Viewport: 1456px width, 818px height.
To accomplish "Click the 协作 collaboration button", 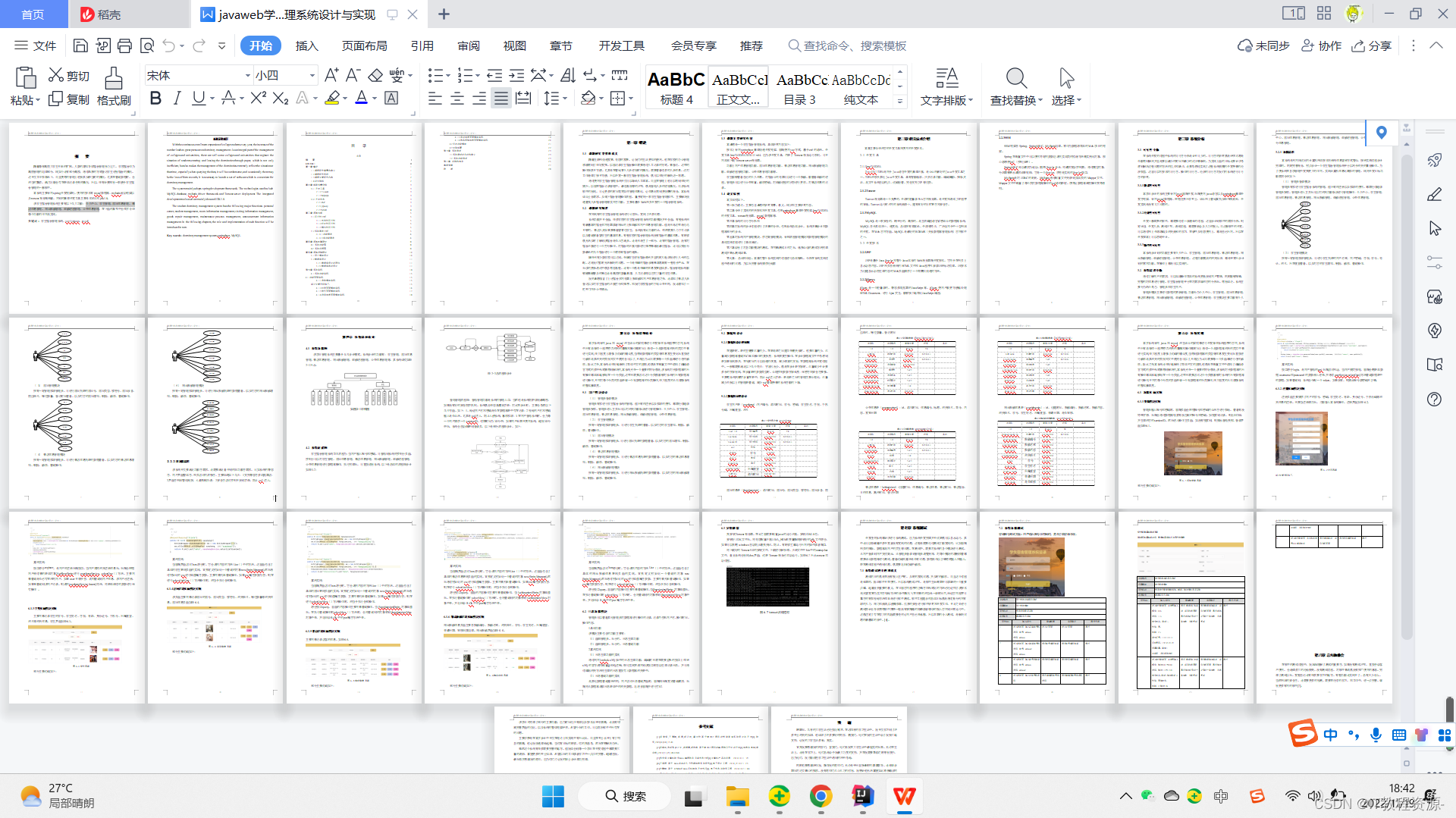I will [x=1321, y=46].
